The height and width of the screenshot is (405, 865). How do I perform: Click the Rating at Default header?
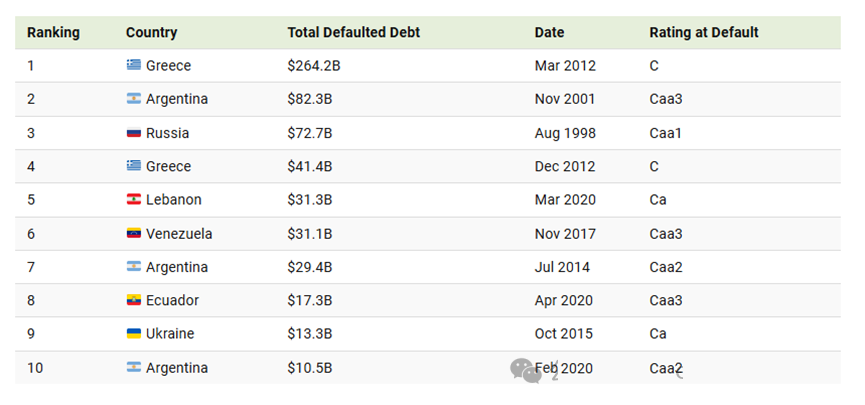coord(704,33)
